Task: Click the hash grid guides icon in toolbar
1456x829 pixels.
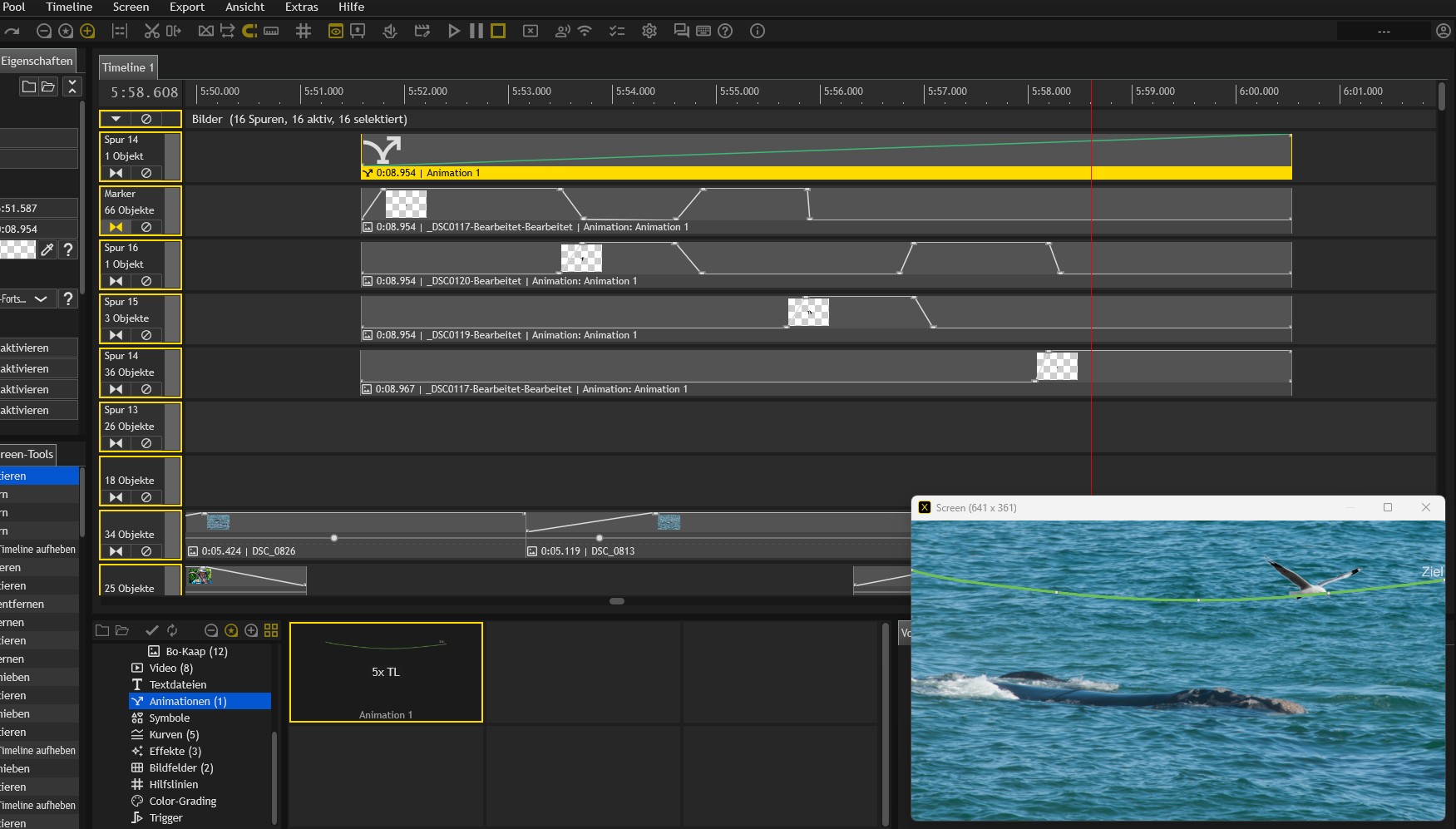Action: pyautogui.click(x=304, y=31)
